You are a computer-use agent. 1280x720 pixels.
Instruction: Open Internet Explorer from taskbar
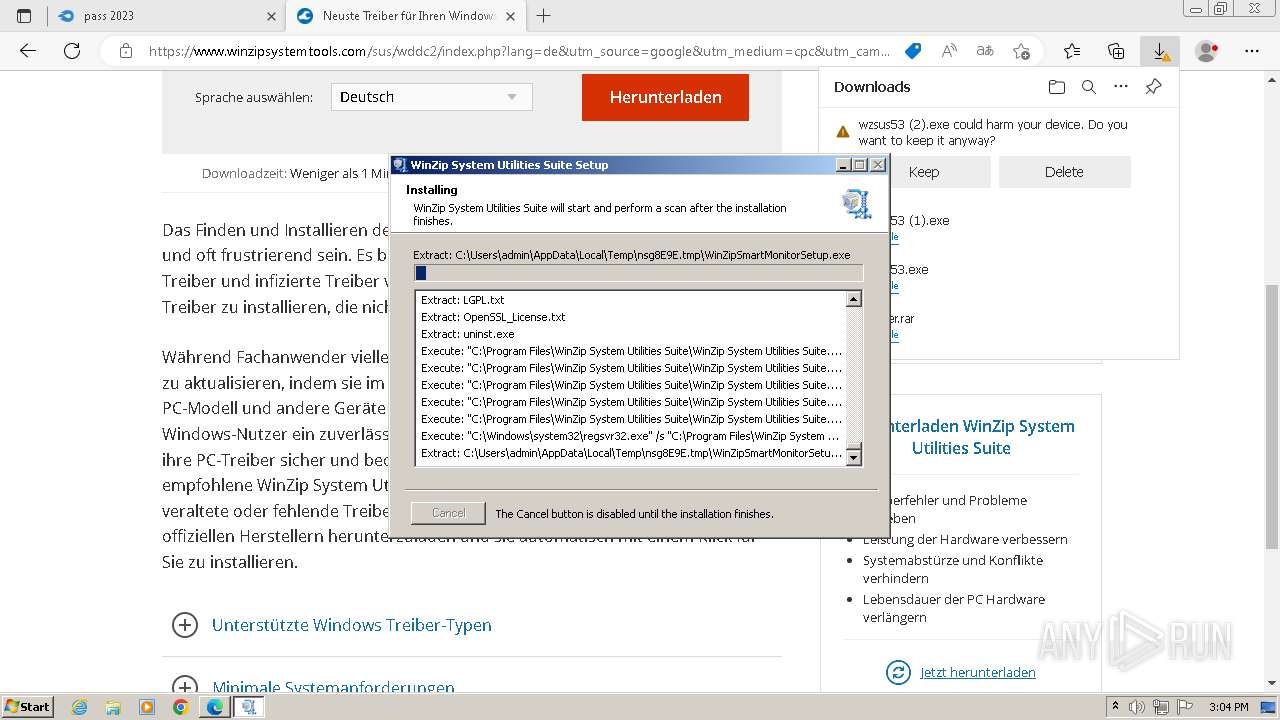(80, 707)
